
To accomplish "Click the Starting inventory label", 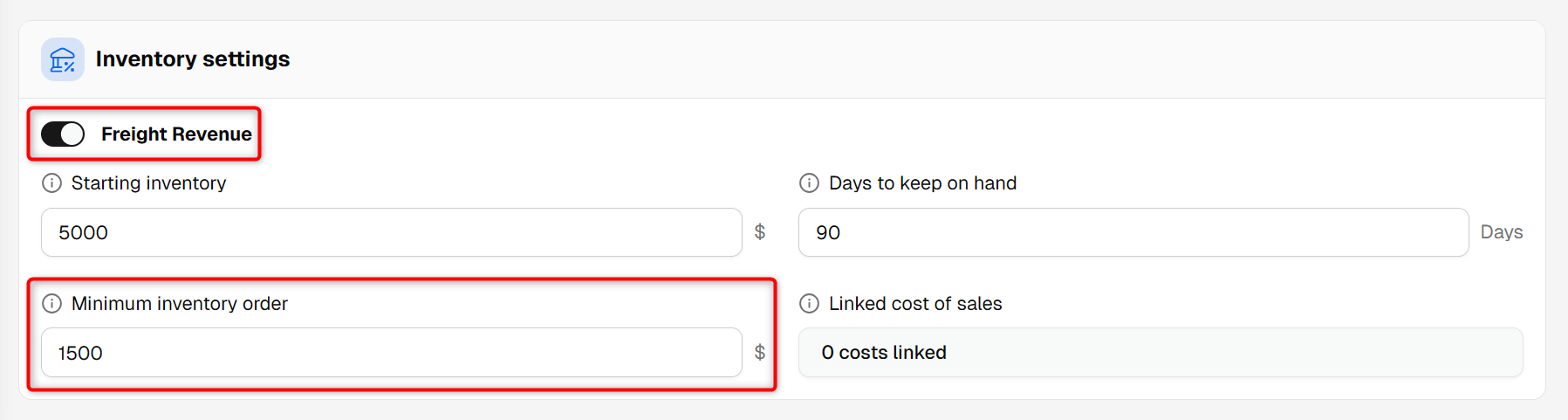I will pos(149,183).
